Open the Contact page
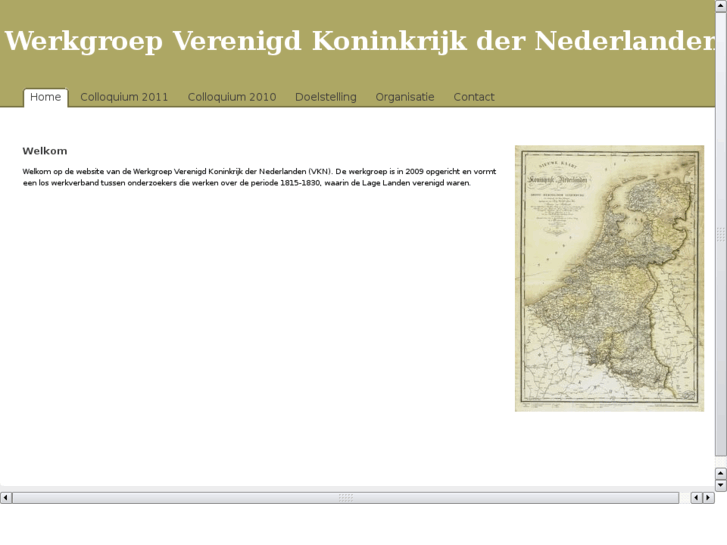The width and height of the screenshot is (727, 545). 474,97
